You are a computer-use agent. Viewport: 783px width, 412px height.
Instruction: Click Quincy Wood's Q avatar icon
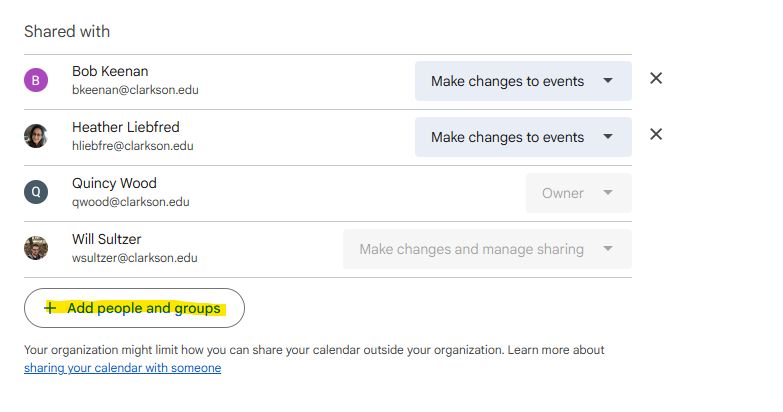tap(36, 192)
